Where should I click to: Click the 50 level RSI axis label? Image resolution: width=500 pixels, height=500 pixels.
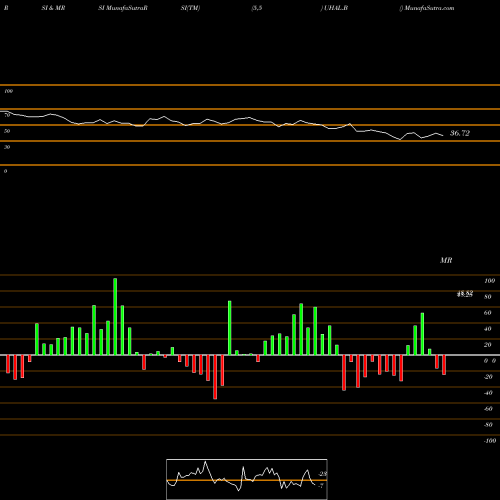point(7,131)
